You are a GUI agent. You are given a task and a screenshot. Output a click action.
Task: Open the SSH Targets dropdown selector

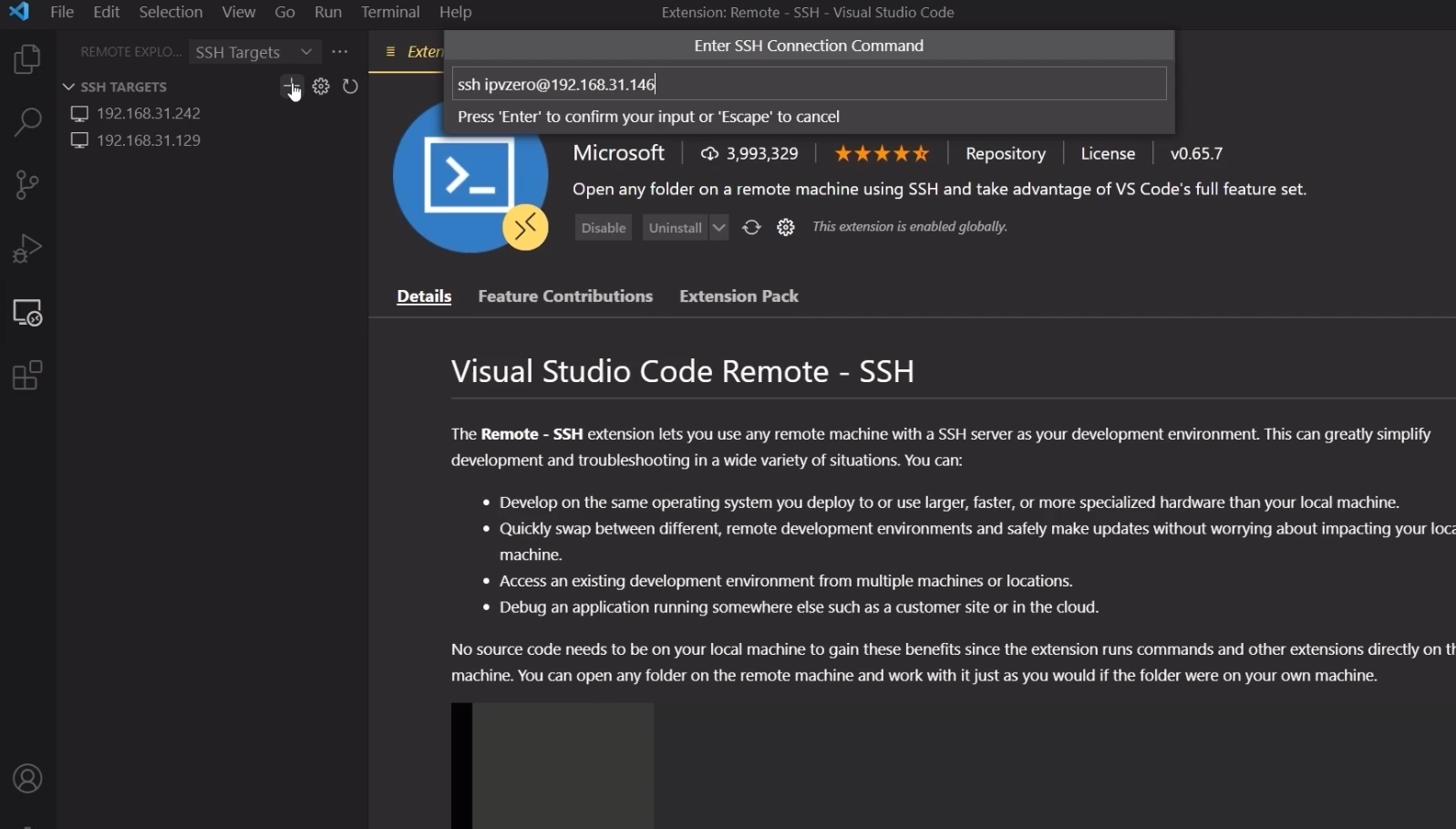254,52
